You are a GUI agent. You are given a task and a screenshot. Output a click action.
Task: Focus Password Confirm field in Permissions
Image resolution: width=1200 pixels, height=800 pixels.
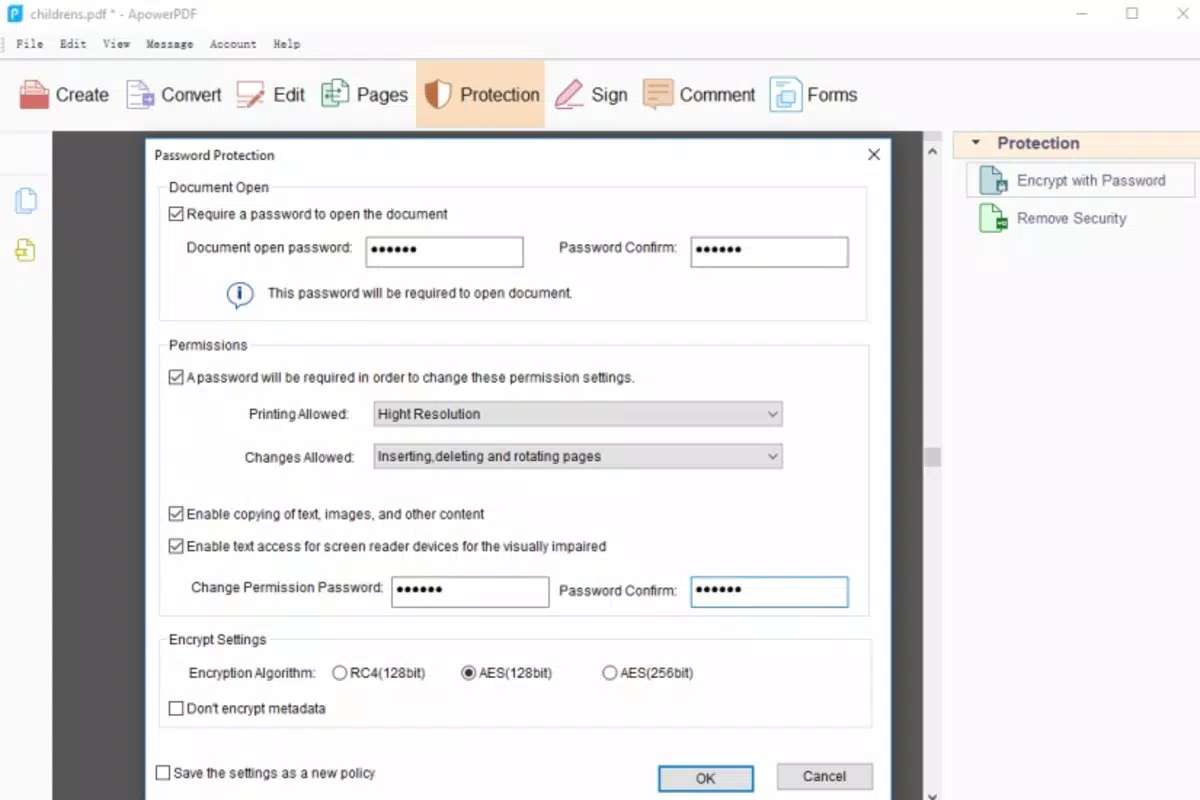[770, 592]
